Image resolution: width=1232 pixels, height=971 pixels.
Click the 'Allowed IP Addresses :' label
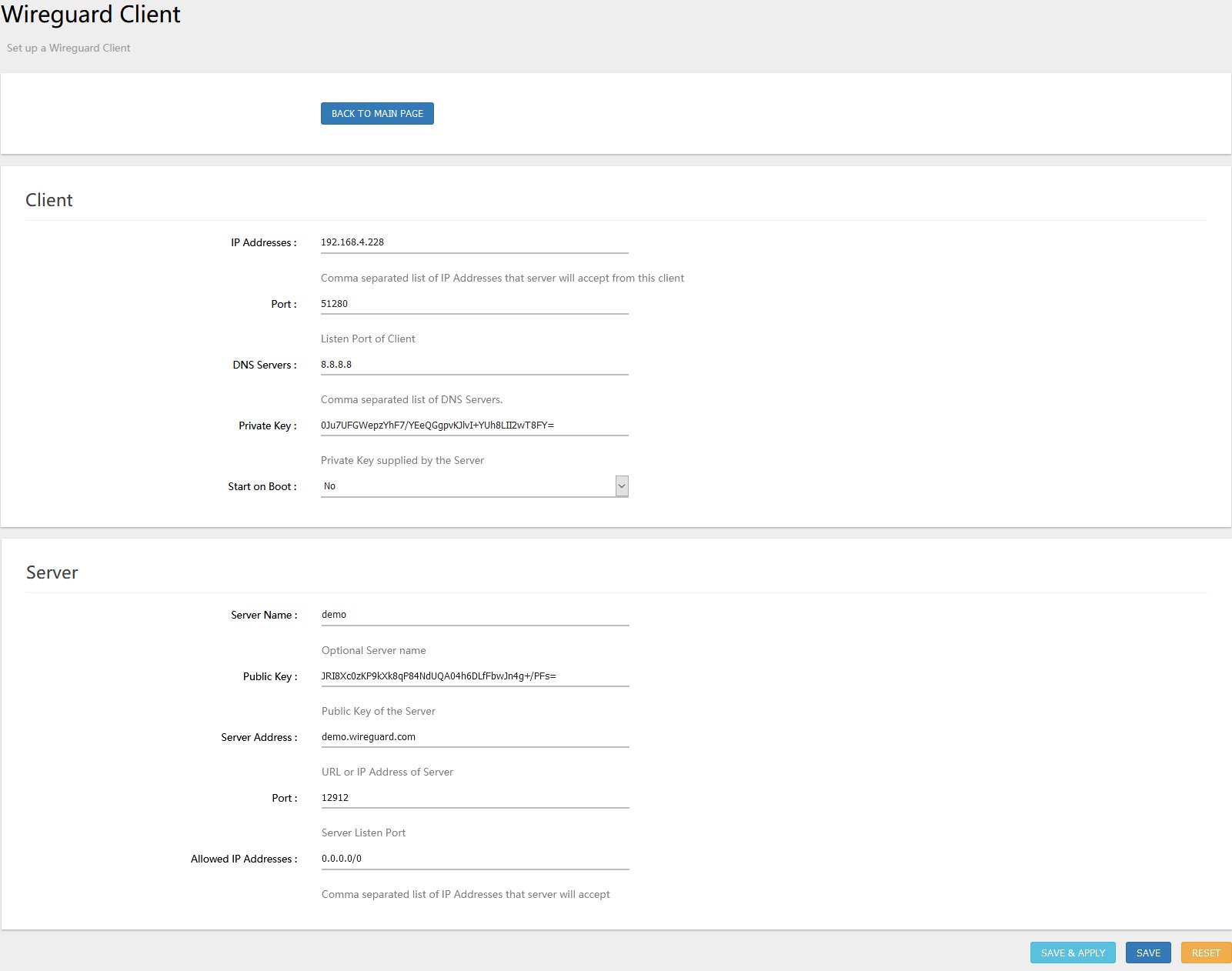click(x=244, y=859)
